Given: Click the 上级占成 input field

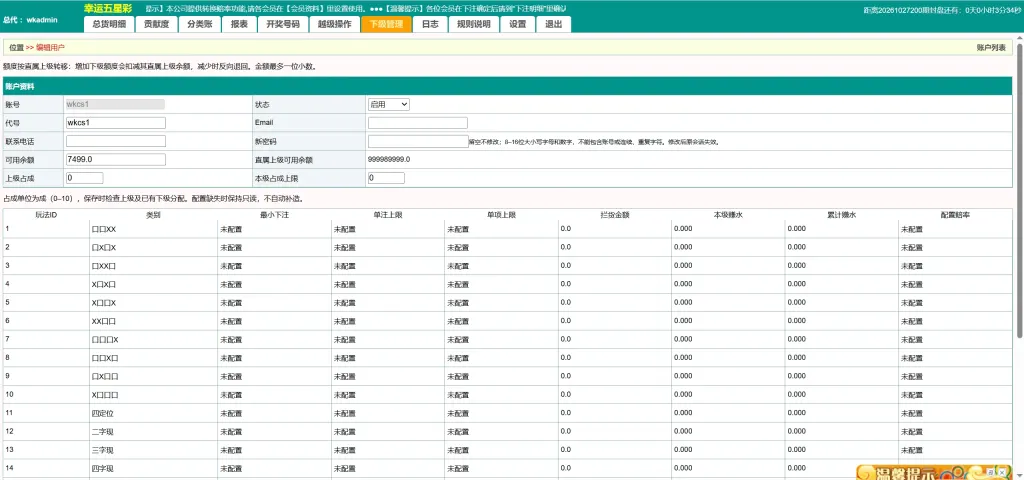Looking at the screenshot, I should coord(84,178).
